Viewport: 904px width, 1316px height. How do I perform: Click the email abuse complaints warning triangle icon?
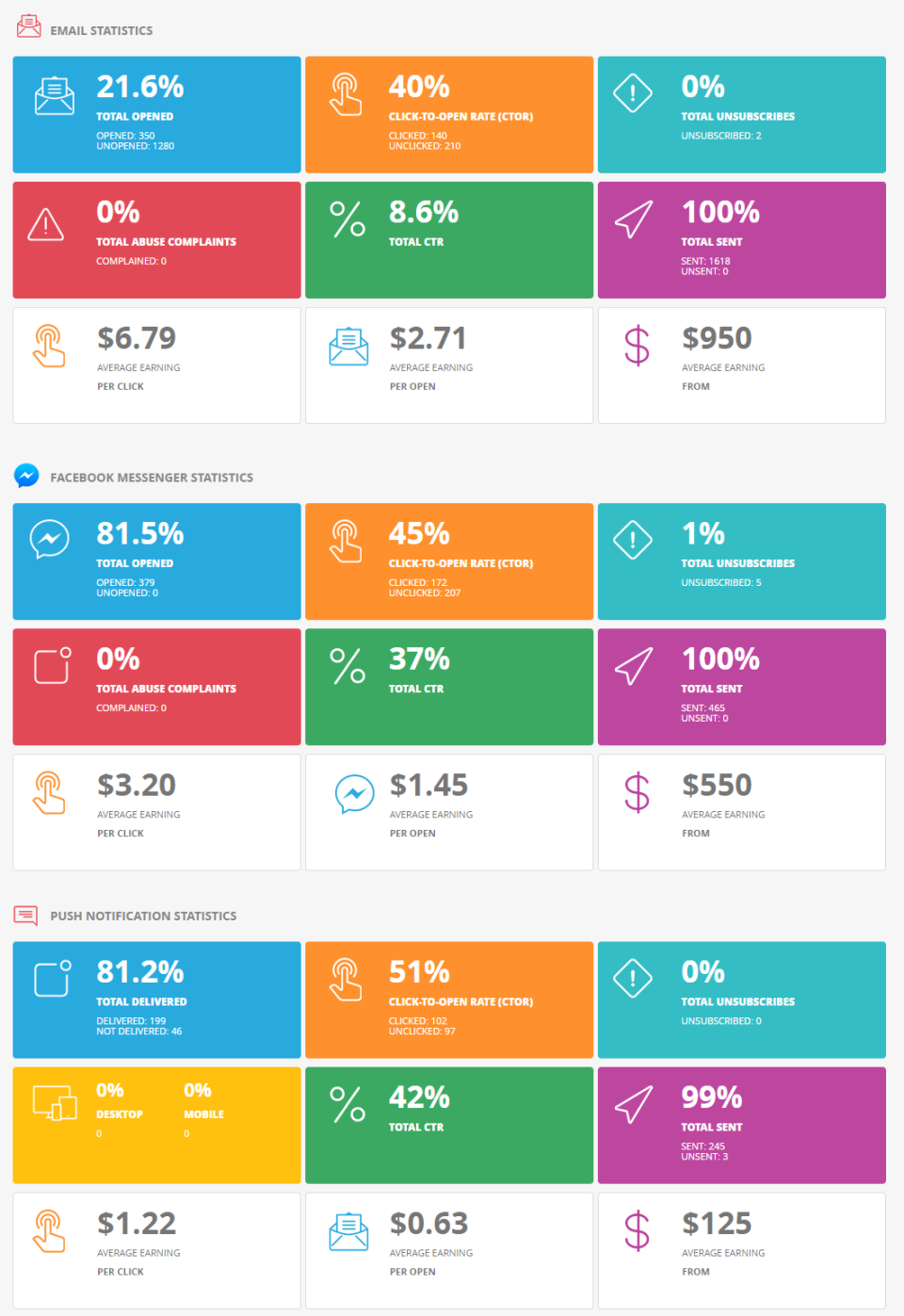pyautogui.click(x=46, y=224)
